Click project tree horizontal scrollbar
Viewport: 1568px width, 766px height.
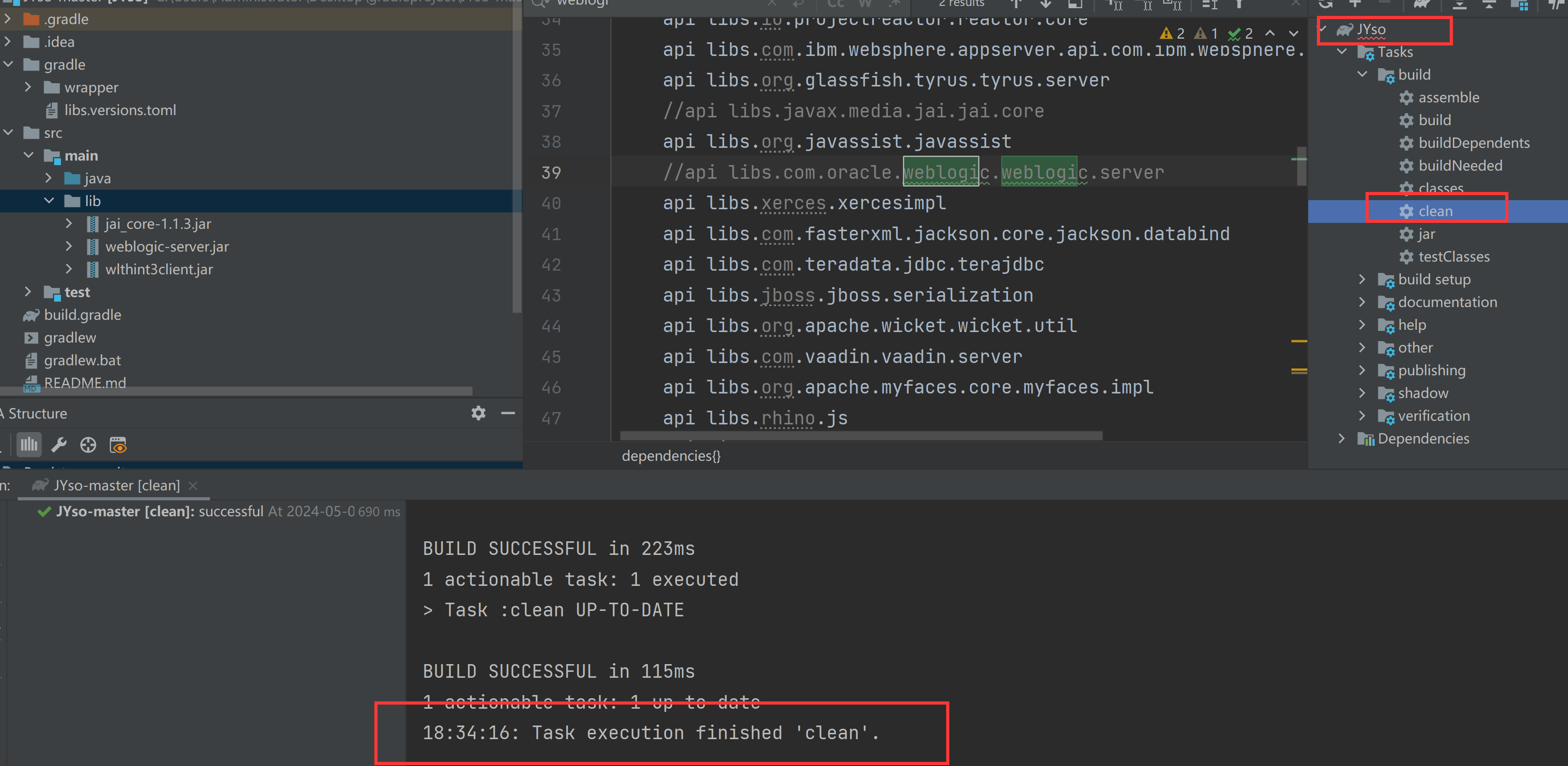236,391
